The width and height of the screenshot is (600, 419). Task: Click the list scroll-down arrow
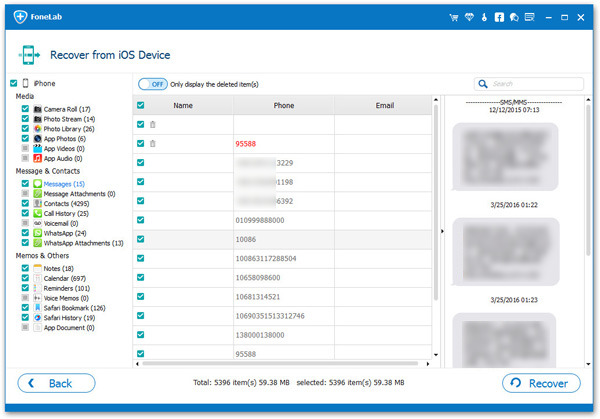(x=436, y=355)
